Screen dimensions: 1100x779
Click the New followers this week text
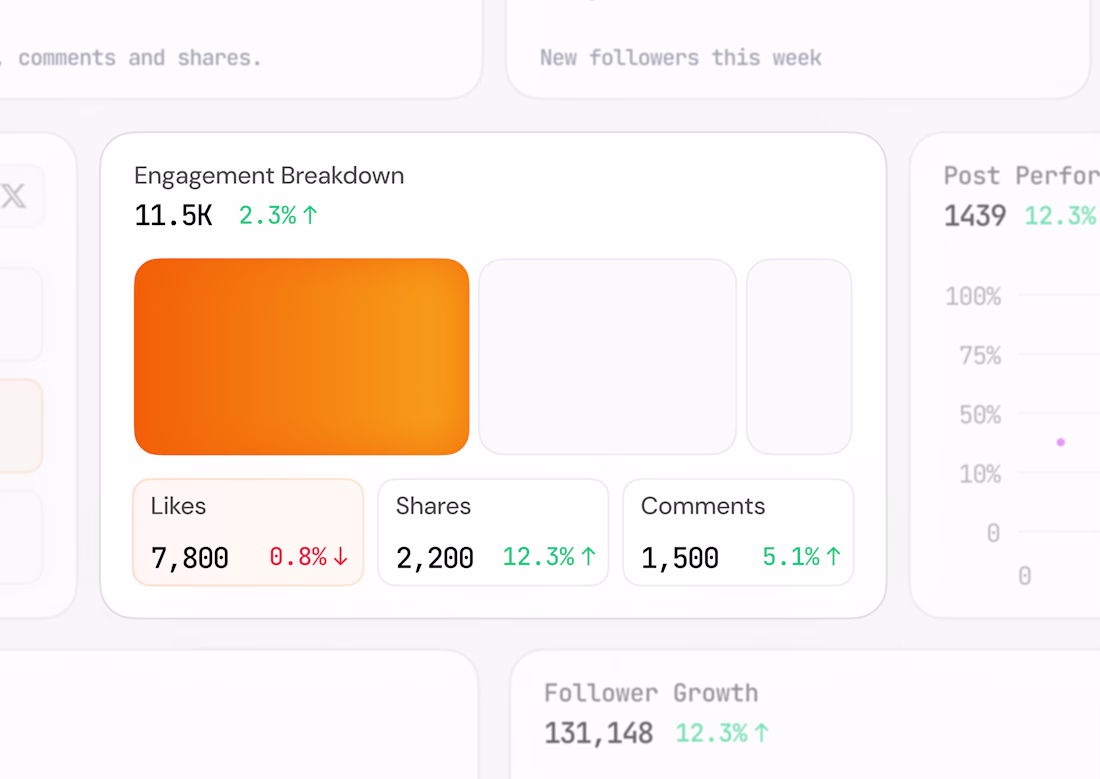tap(680, 58)
